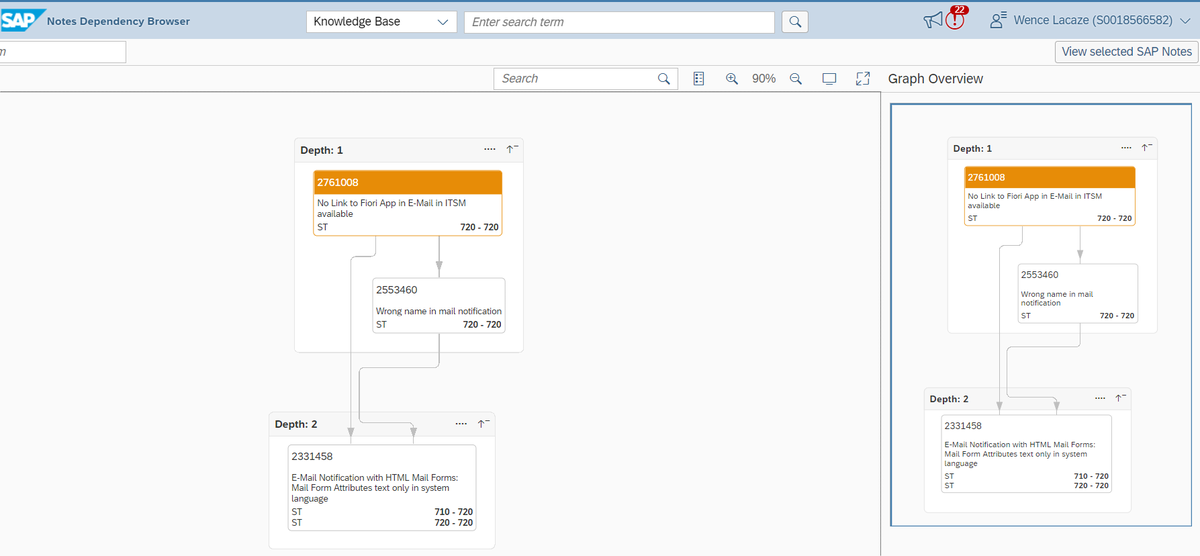The height and width of the screenshot is (556, 1200).
Task: Click the Depth: 1 header label in main graph
Action: 322,150
